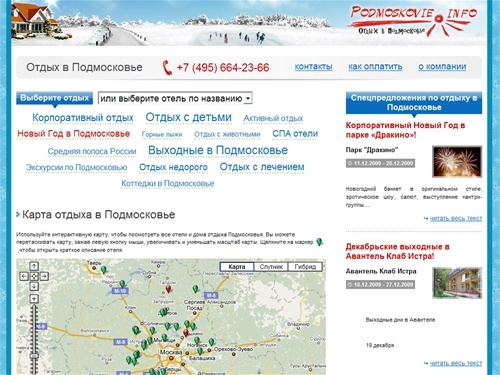The height and width of the screenshot is (375, 500).
Task: Open Новый Год в Подмосковье link
Action: [74, 134]
